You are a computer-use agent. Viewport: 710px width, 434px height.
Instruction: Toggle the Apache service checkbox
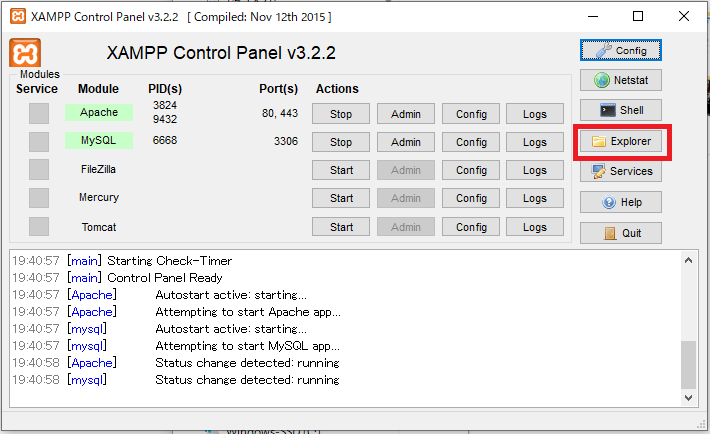click(x=39, y=114)
